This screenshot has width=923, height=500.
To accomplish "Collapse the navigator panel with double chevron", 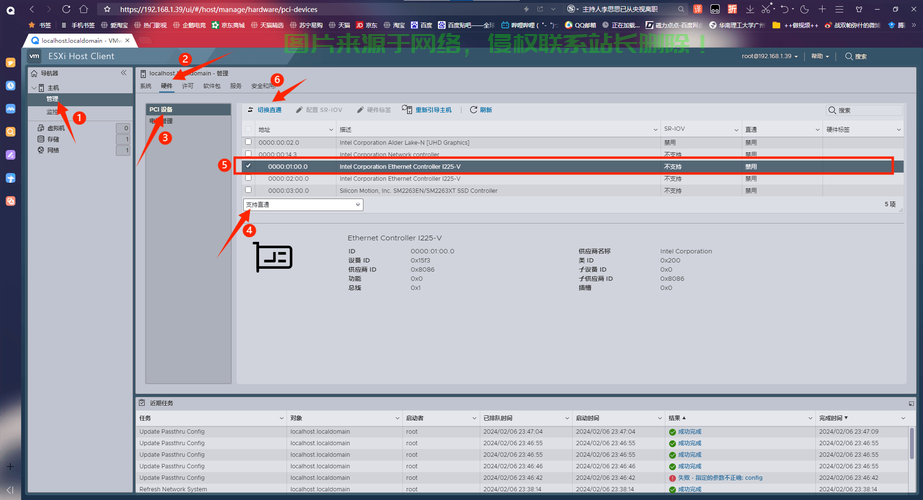I will pos(124,73).
